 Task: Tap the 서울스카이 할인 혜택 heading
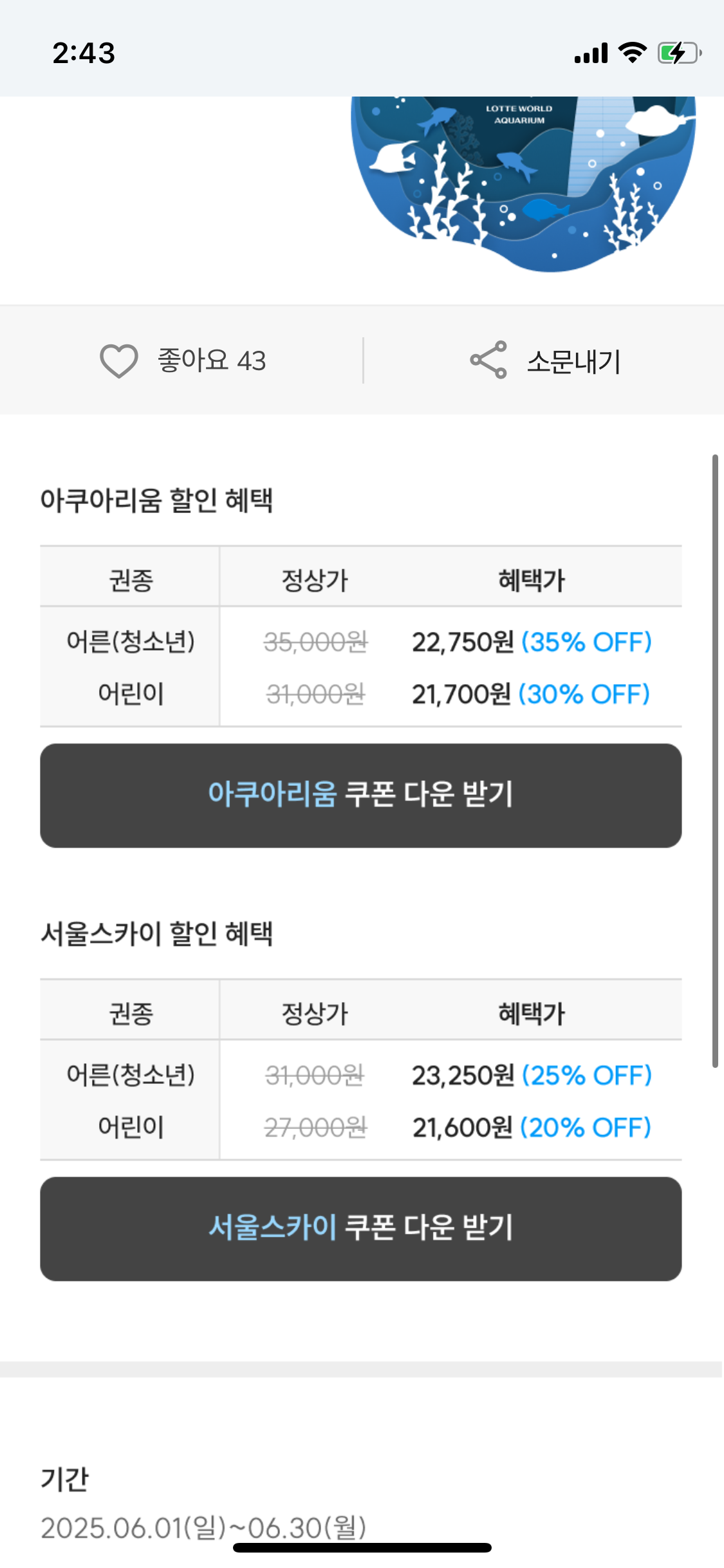pyautogui.click(x=157, y=933)
